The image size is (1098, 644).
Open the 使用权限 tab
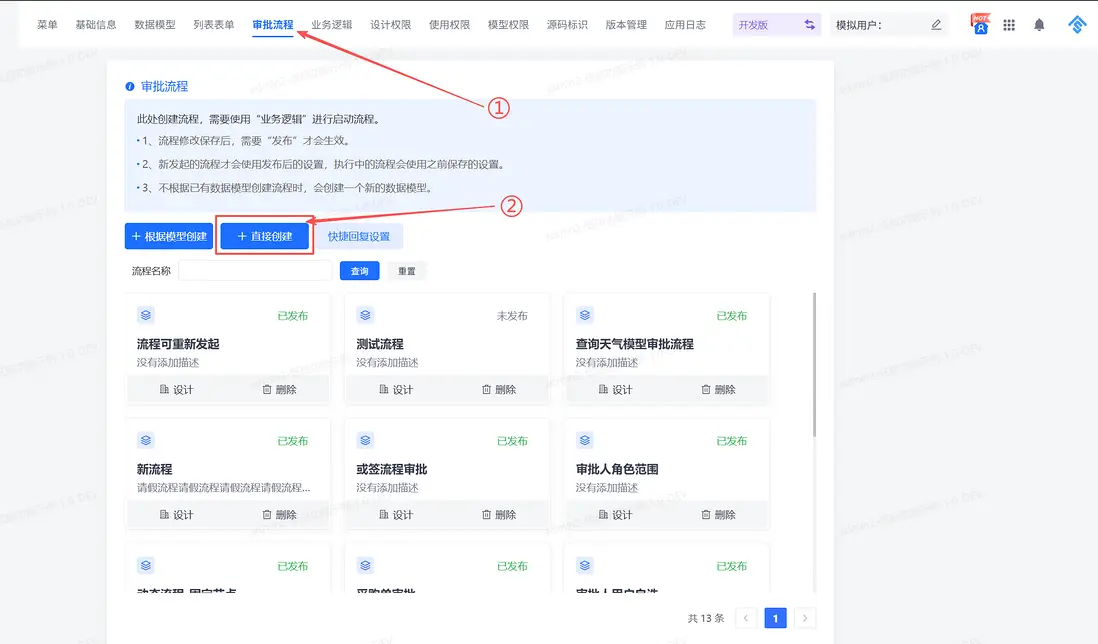[x=449, y=24]
